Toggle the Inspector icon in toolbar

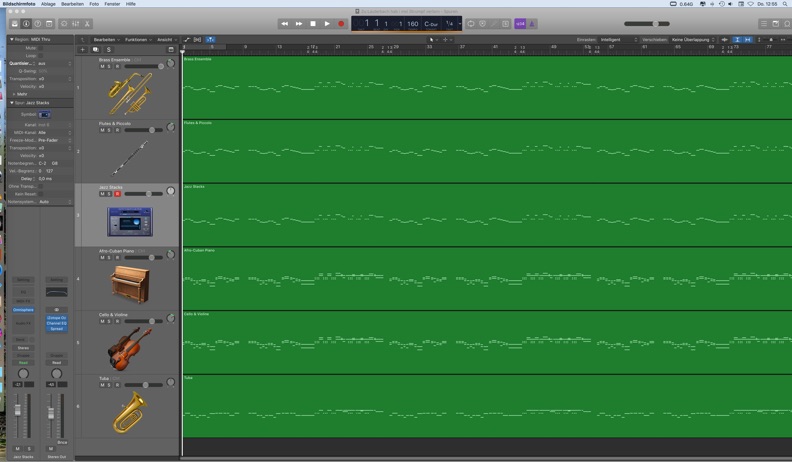tap(26, 24)
